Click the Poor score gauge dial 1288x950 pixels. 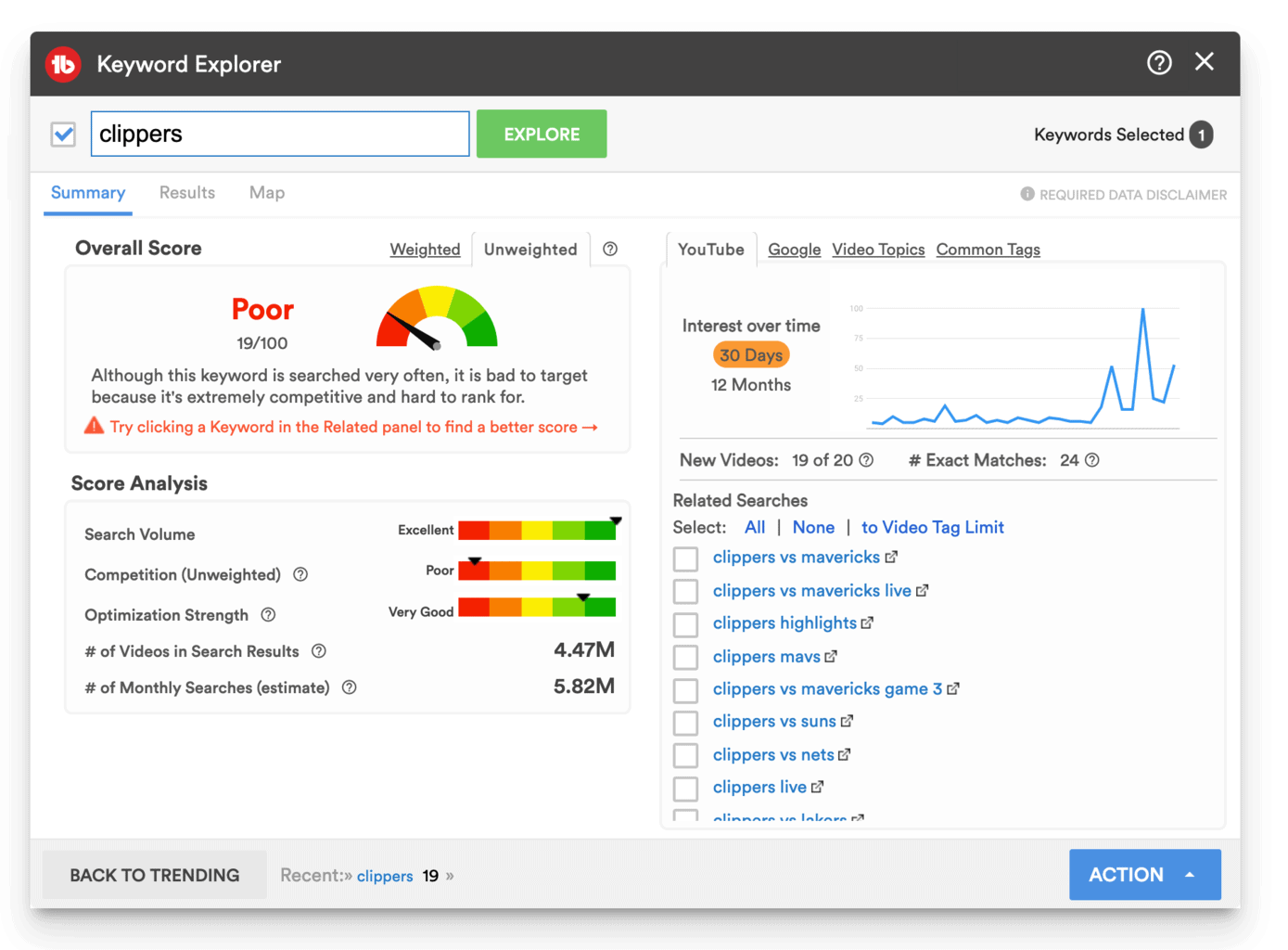tap(437, 315)
